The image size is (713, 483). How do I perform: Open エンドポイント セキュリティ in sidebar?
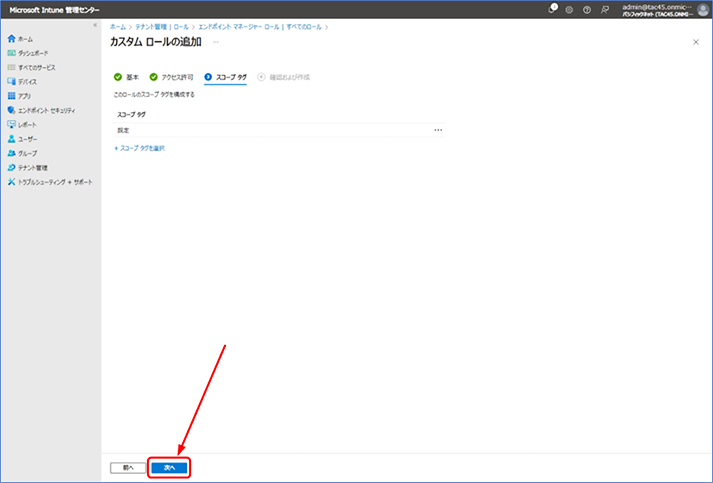tap(41, 111)
